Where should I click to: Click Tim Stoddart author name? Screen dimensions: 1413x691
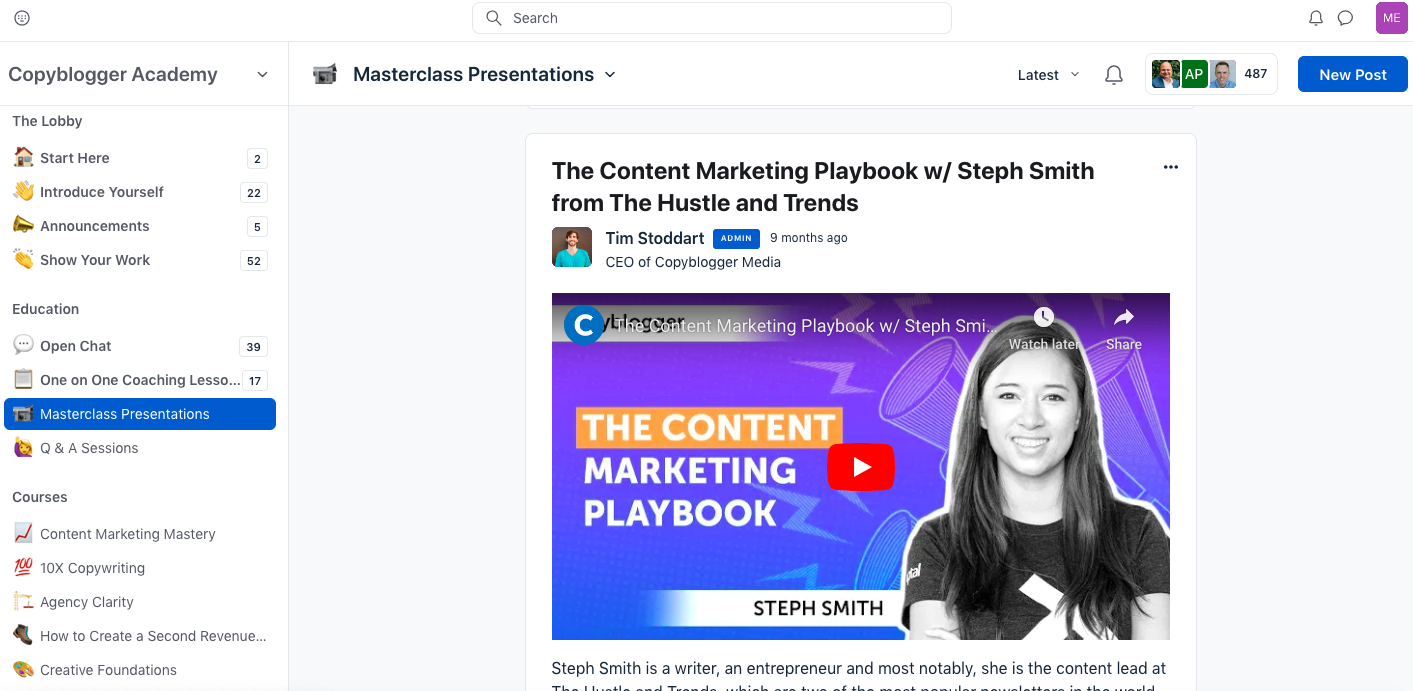655,238
